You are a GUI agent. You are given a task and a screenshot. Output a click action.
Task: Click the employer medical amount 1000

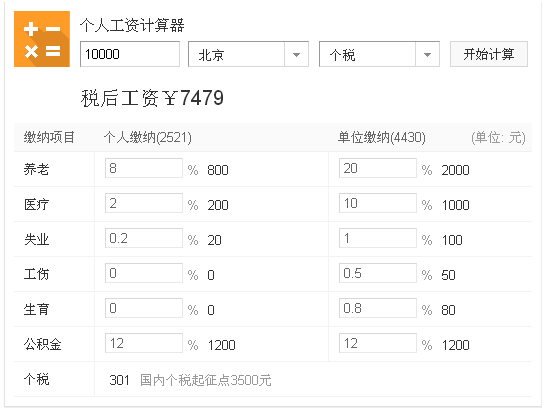[456, 205]
